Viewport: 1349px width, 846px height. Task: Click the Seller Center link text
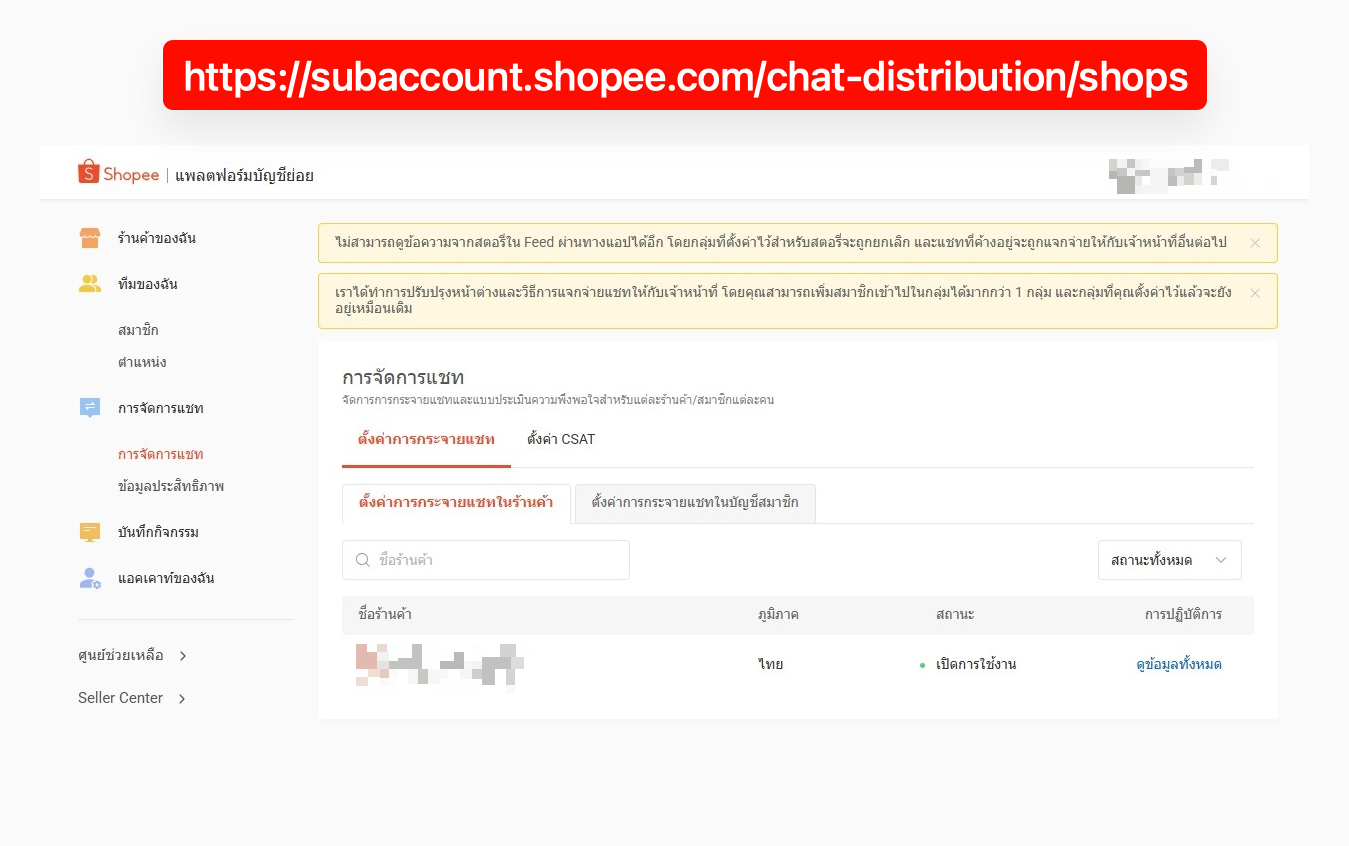coord(120,698)
